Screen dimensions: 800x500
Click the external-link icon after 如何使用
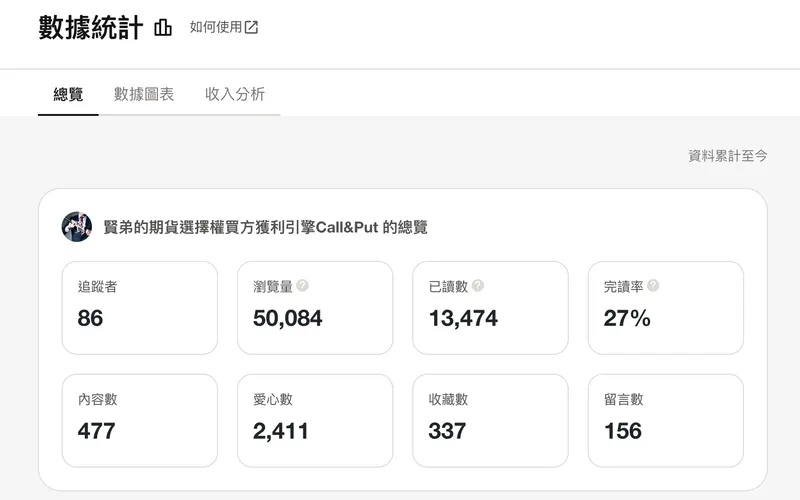(252, 27)
